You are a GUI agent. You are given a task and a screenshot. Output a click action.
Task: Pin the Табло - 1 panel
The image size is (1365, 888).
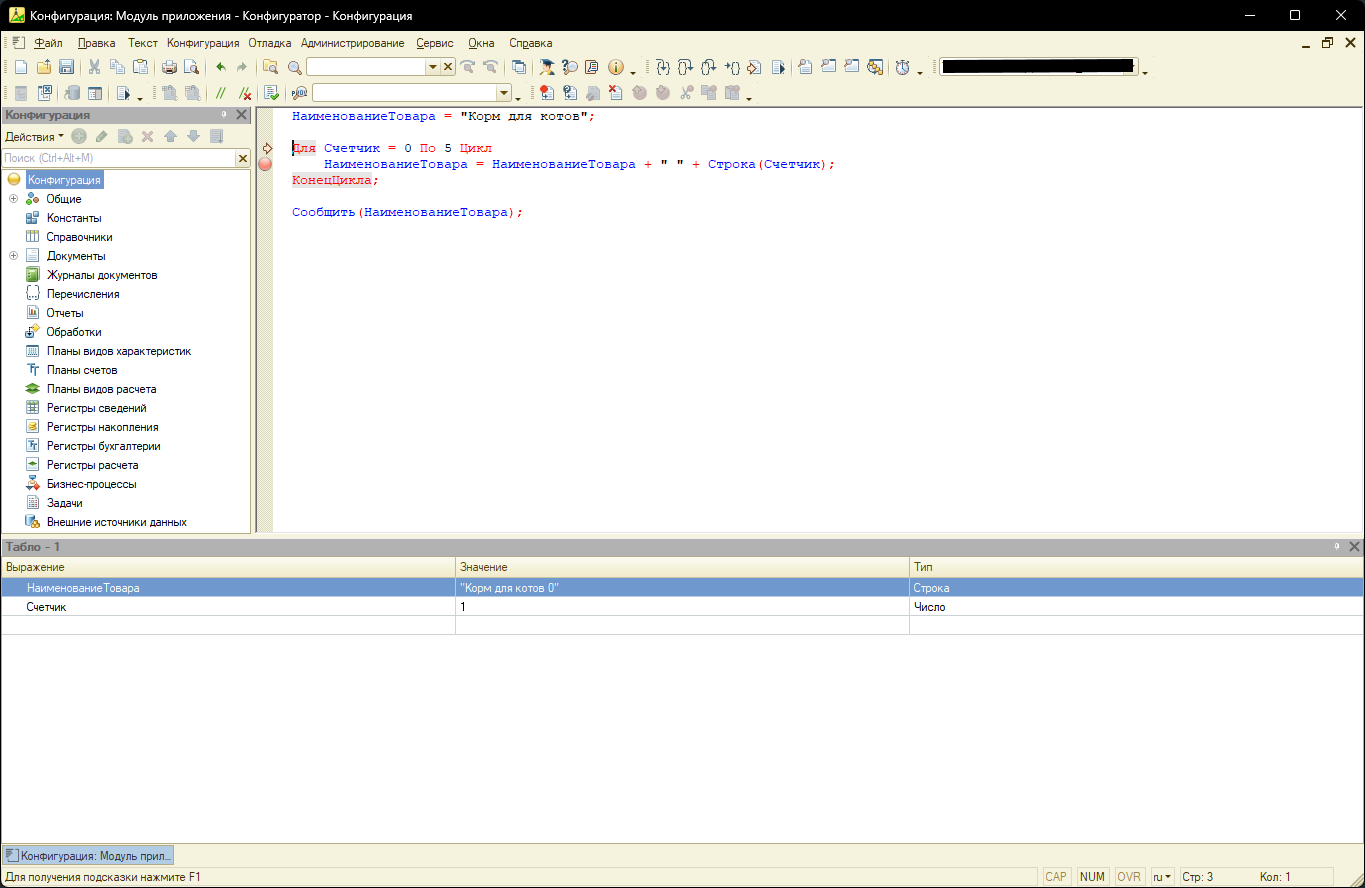pyautogui.click(x=1337, y=547)
